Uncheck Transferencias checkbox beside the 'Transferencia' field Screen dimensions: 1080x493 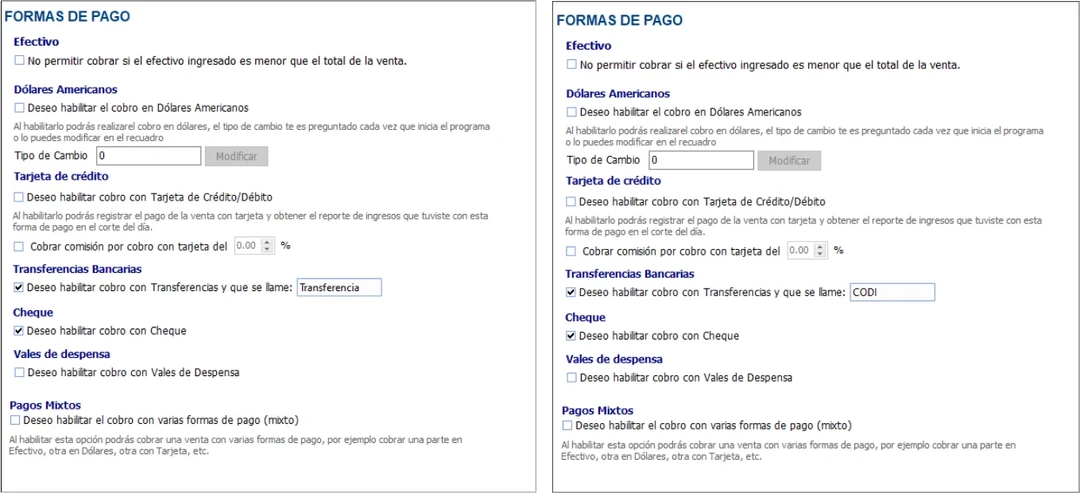pyautogui.click(x=20, y=288)
